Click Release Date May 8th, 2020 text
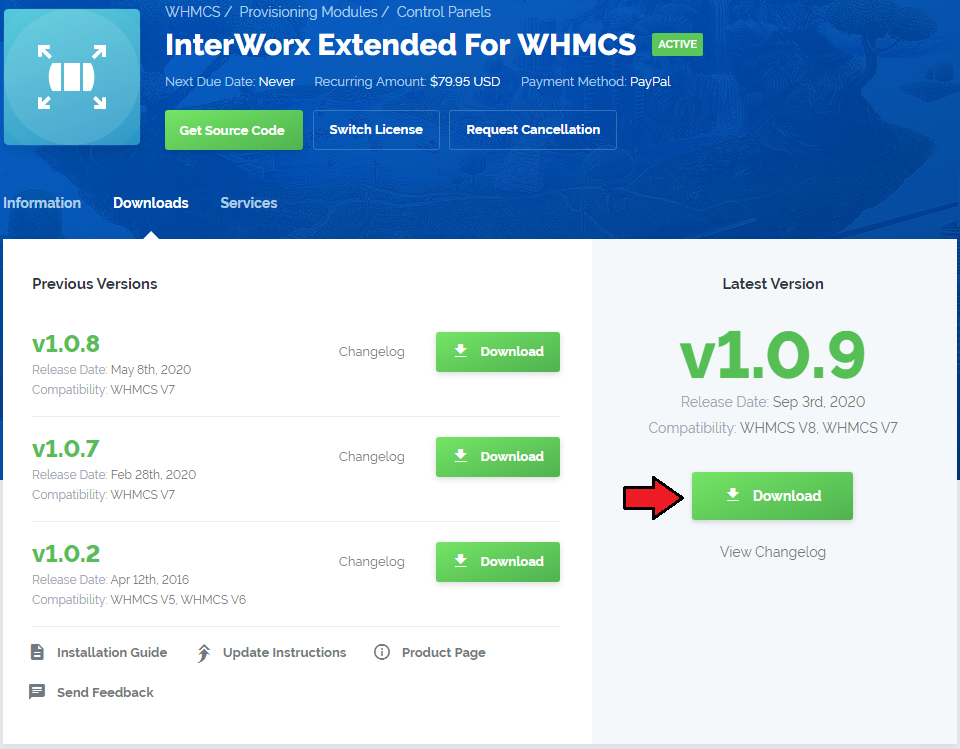Screen dimensions: 960x749 pyautogui.click(x=111, y=369)
